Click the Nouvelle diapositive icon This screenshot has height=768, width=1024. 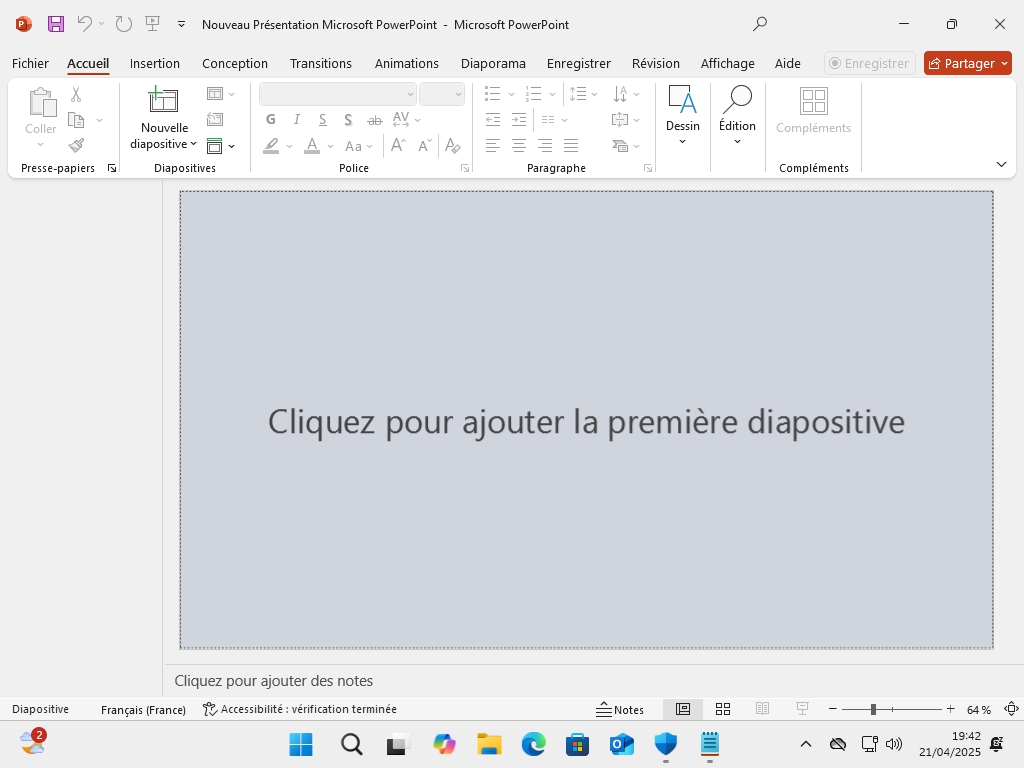click(x=163, y=100)
